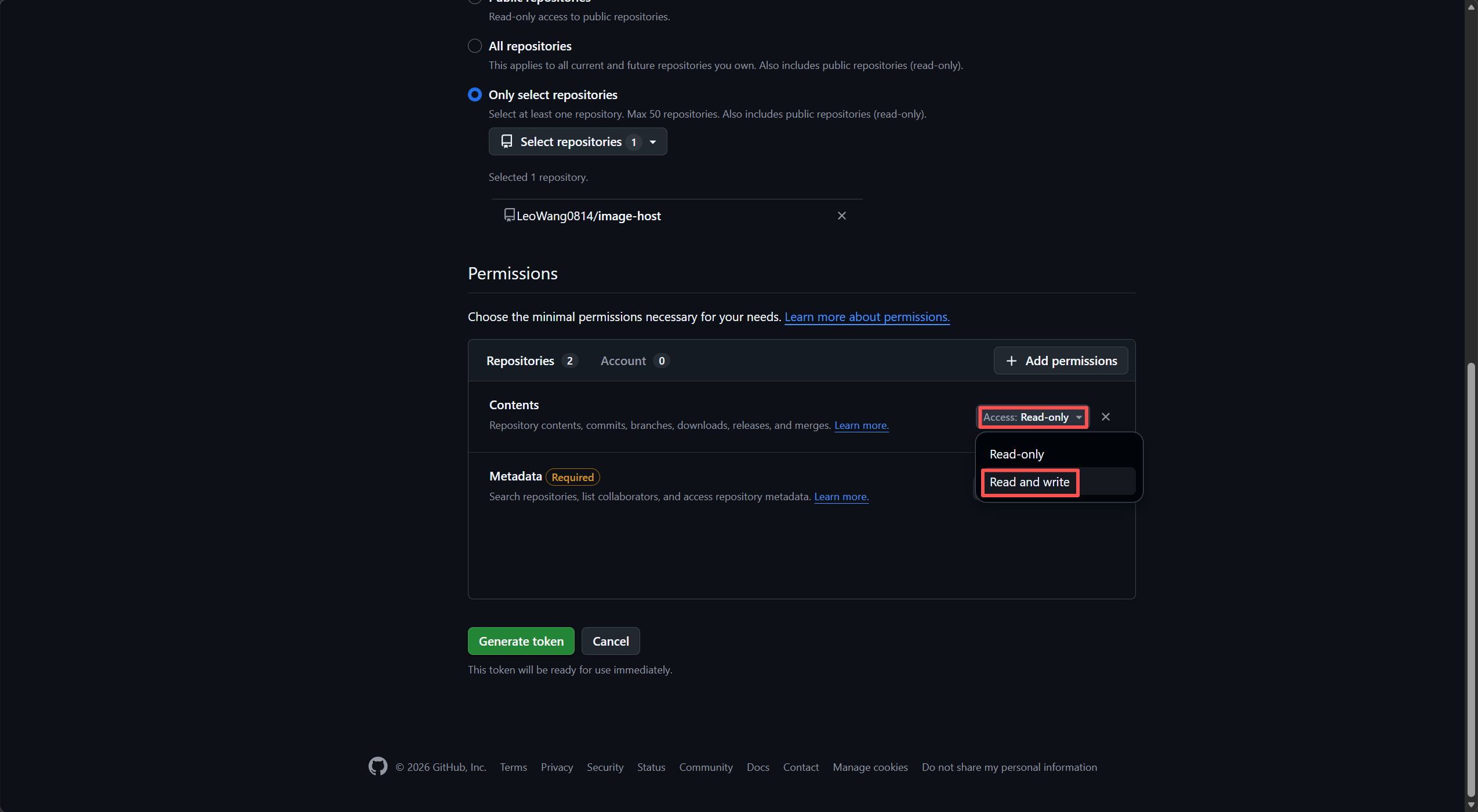This screenshot has width=1478, height=812.
Task: Remove the Contents permission with the X icon
Action: [x=1105, y=417]
